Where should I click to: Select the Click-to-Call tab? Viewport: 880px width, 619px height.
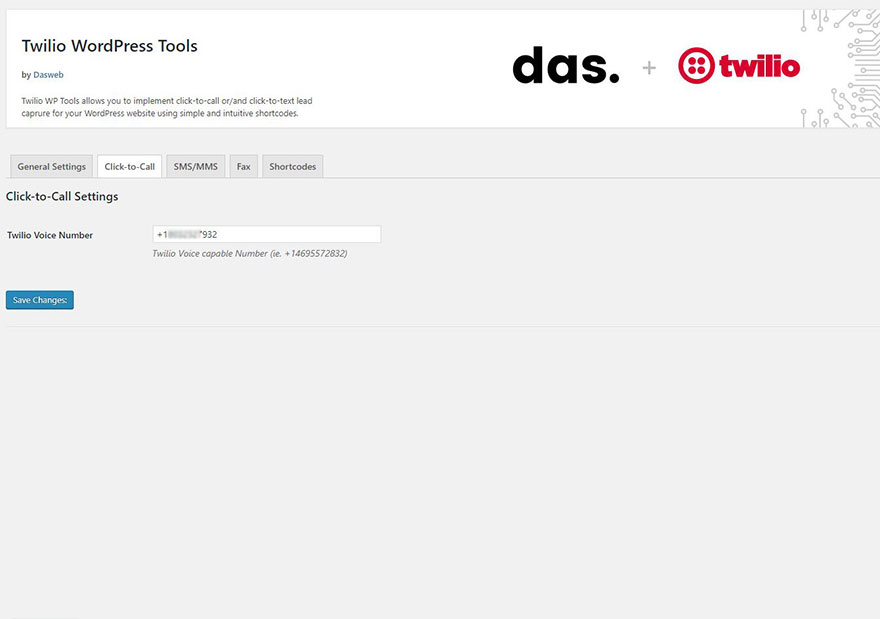130,167
